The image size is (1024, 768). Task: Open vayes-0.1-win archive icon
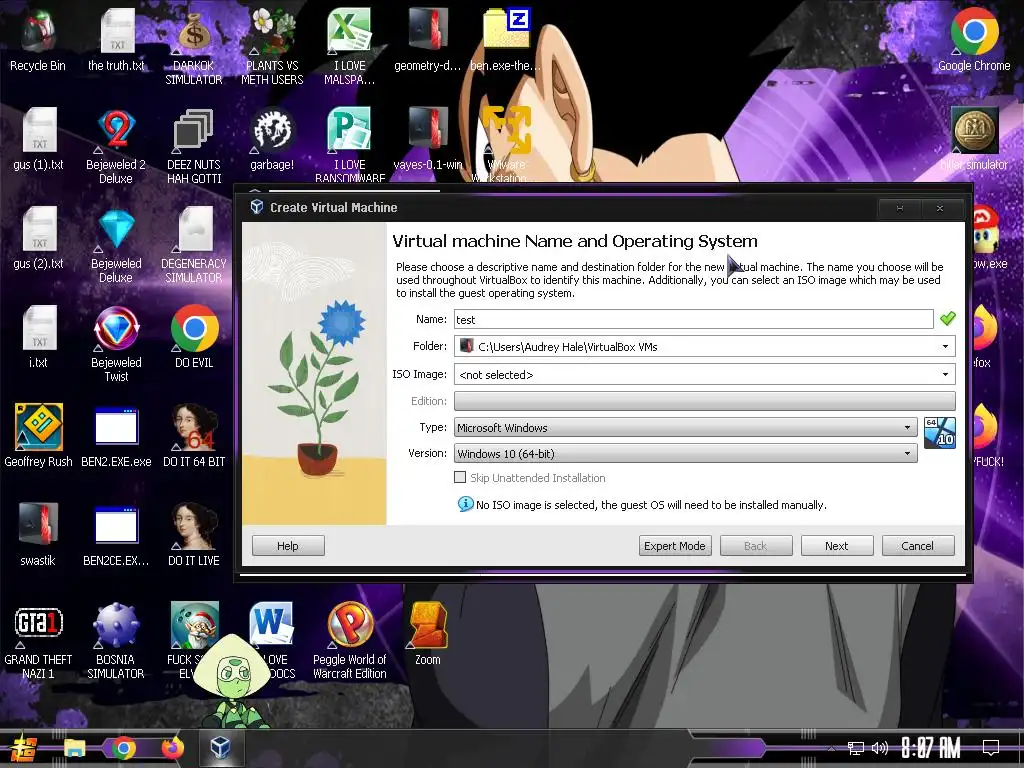tap(428, 138)
